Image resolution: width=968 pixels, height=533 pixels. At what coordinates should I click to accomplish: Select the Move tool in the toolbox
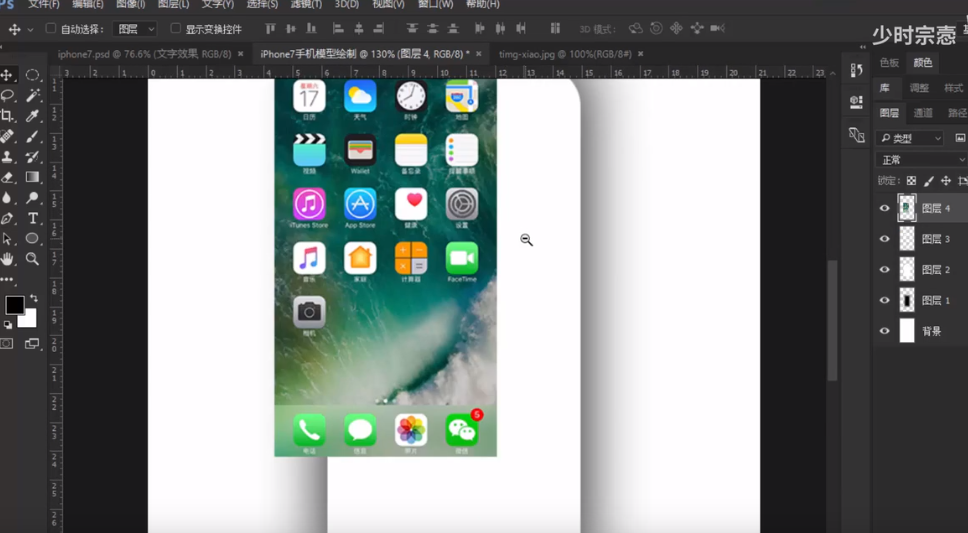coord(7,75)
